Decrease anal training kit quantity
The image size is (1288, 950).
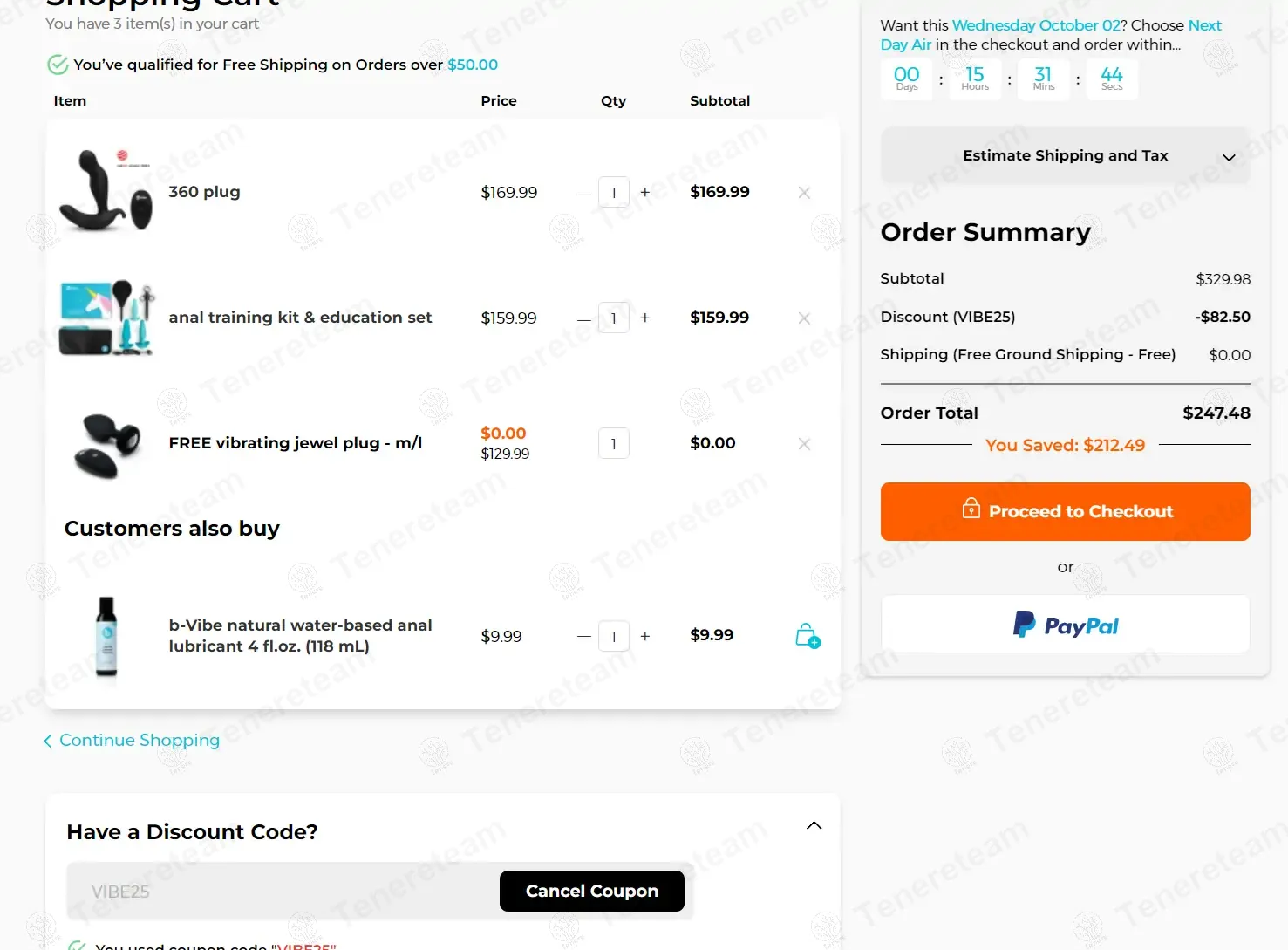click(584, 319)
